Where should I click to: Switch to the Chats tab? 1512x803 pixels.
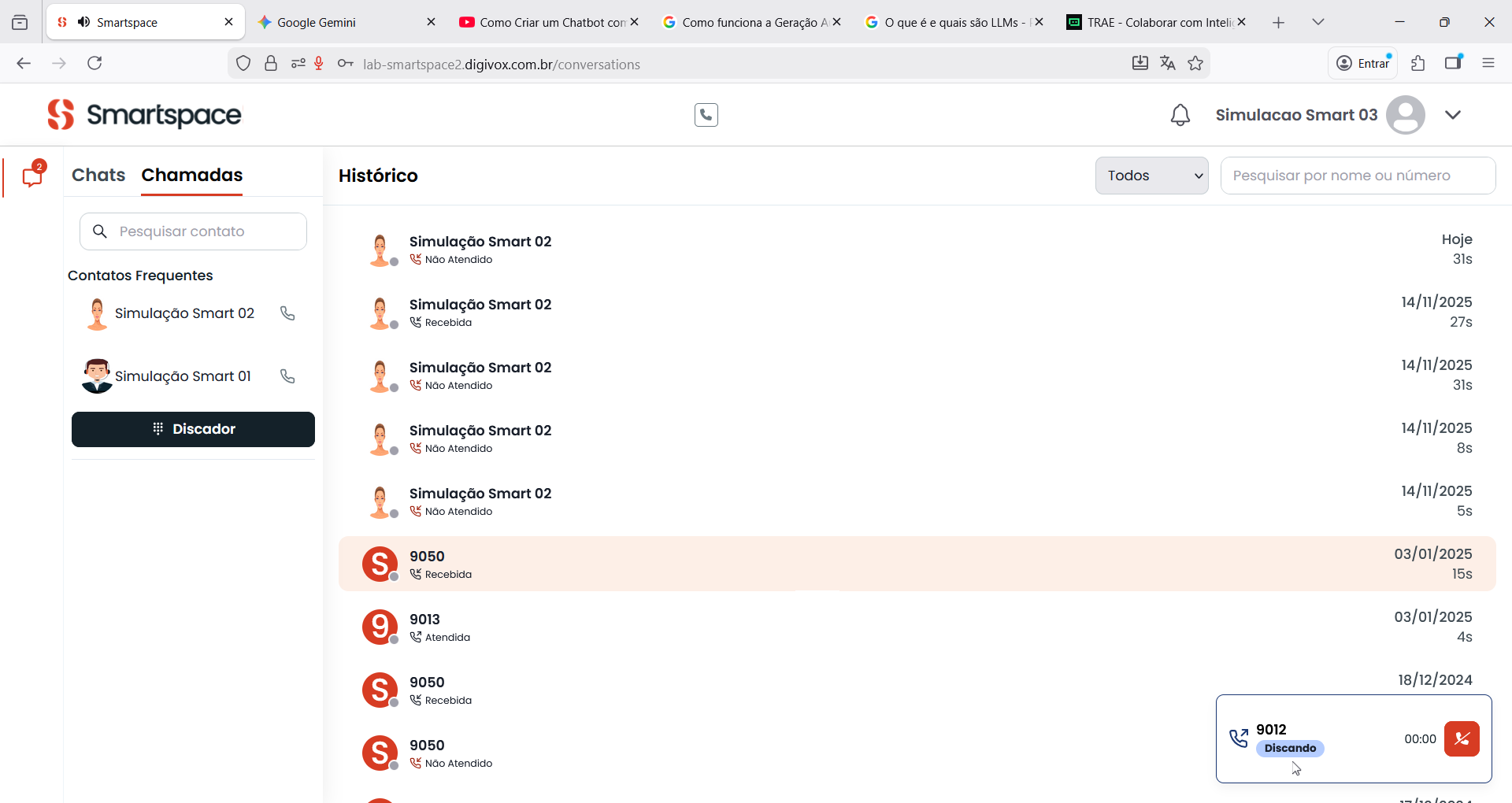pyautogui.click(x=98, y=175)
